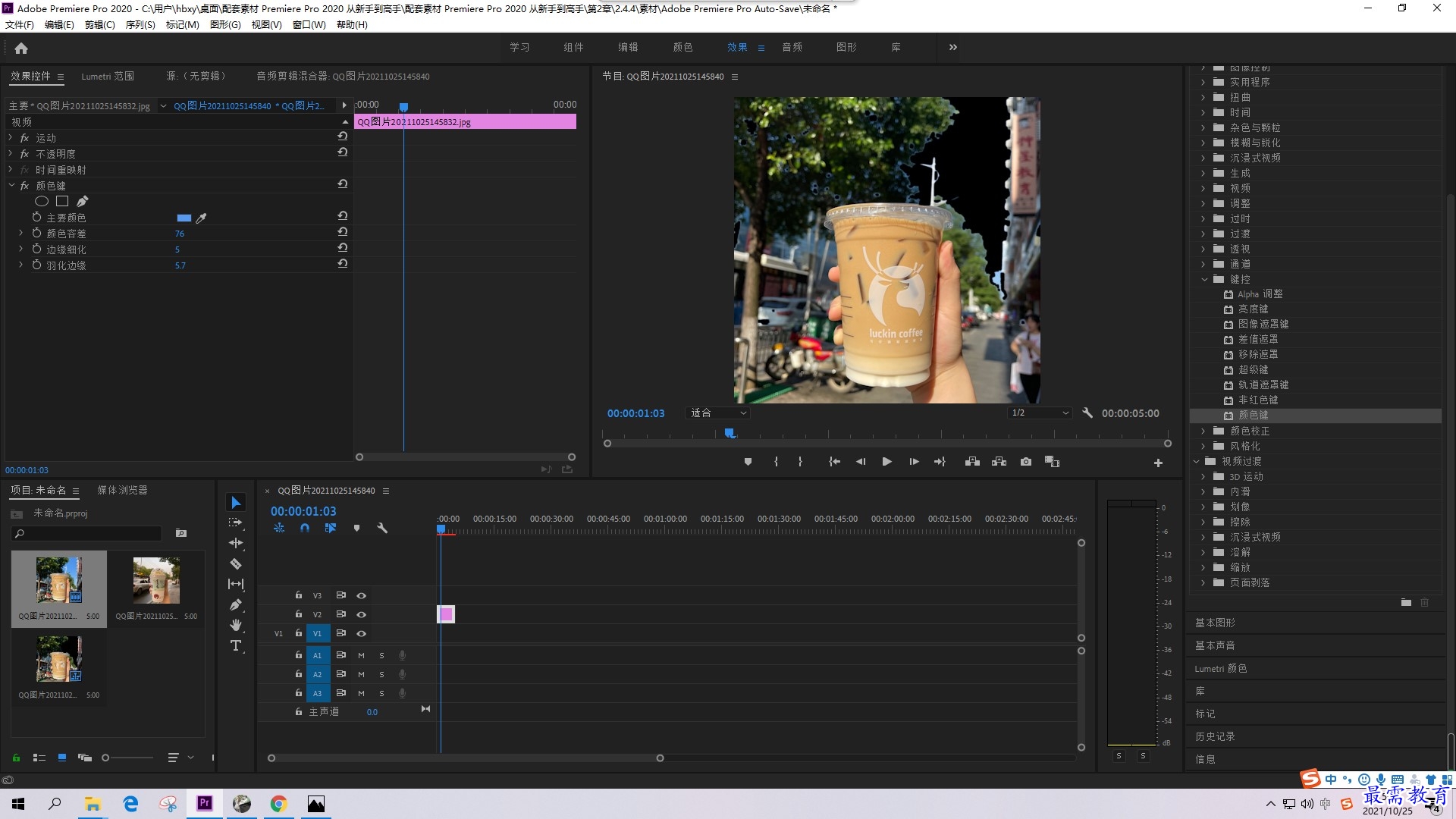
Task: Toggle animation stopwatch for 羽化边缘
Action: 36,265
